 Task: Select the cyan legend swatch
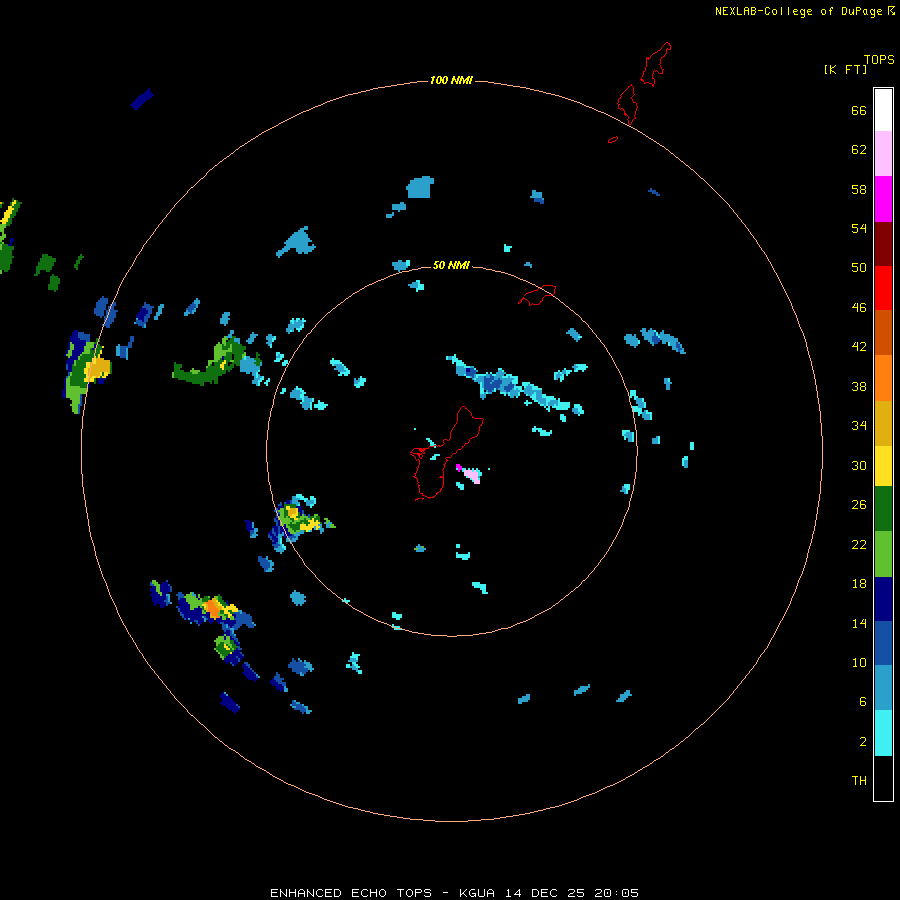point(883,733)
